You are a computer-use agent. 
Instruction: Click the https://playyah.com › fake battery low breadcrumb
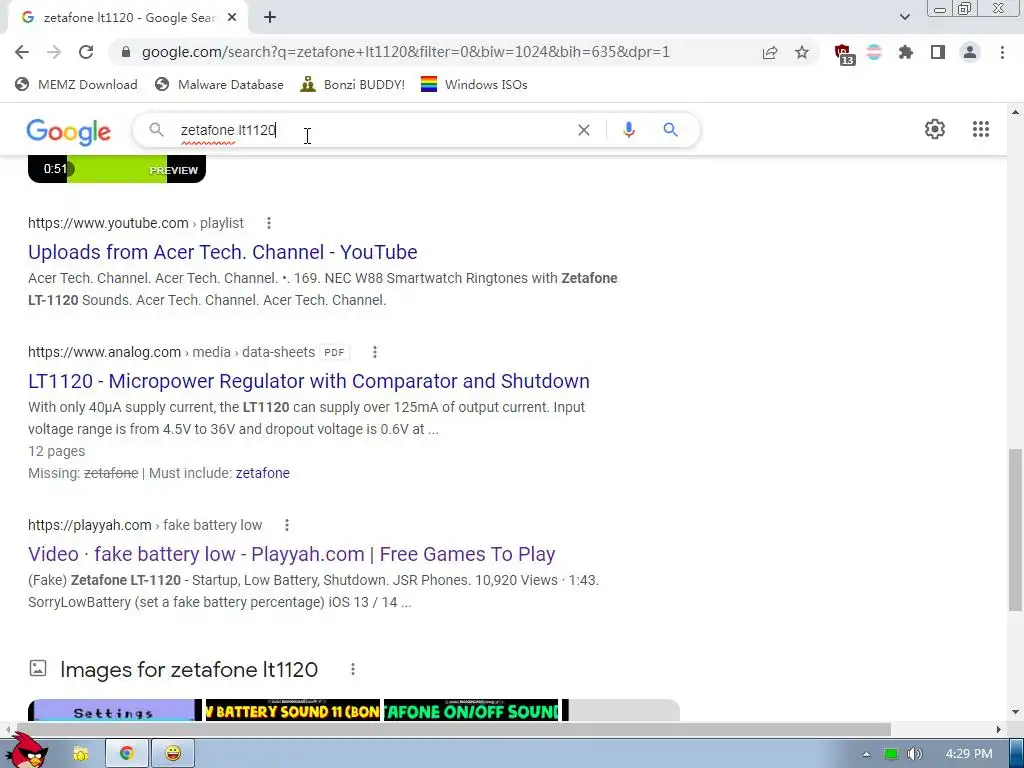(145, 525)
